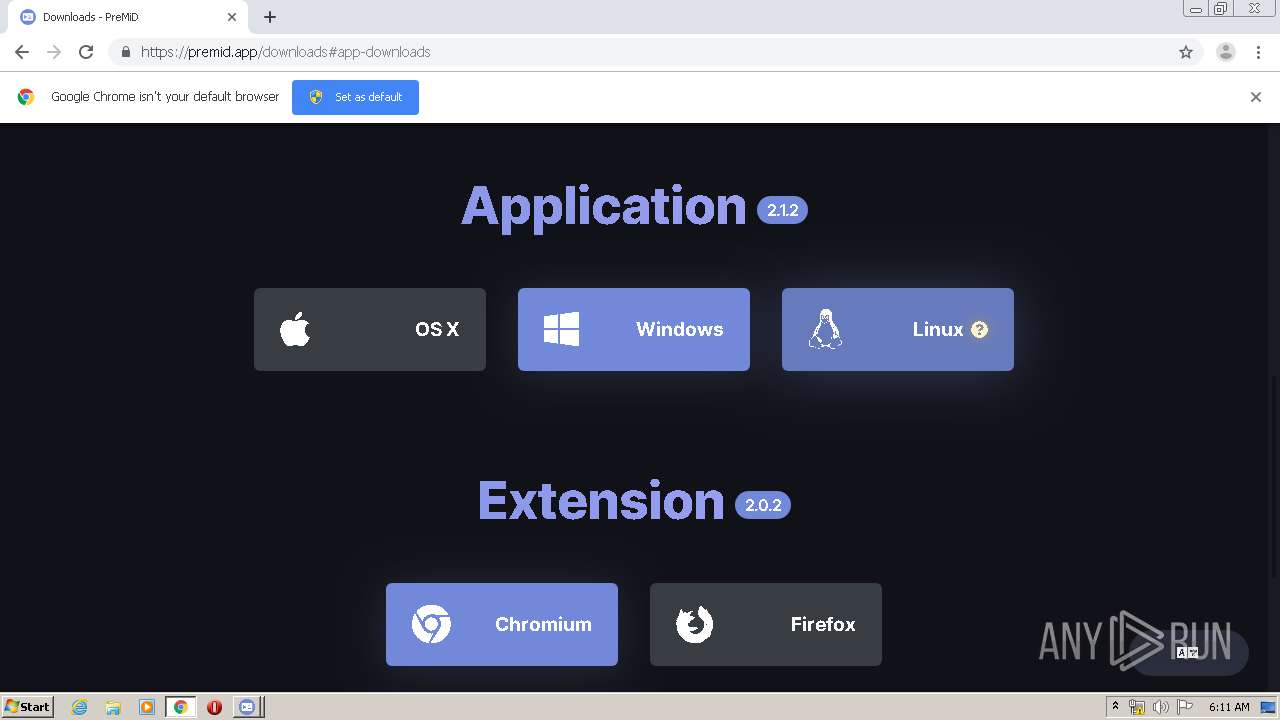This screenshot has height=720, width=1280.
Task: Open the Linux help question mark
Action: click(980, 329)
